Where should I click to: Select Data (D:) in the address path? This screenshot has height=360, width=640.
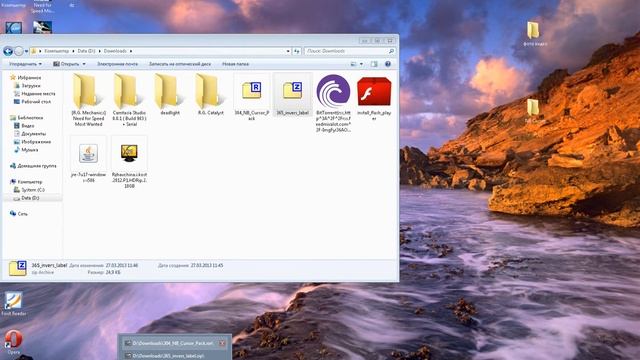[86, 51]
